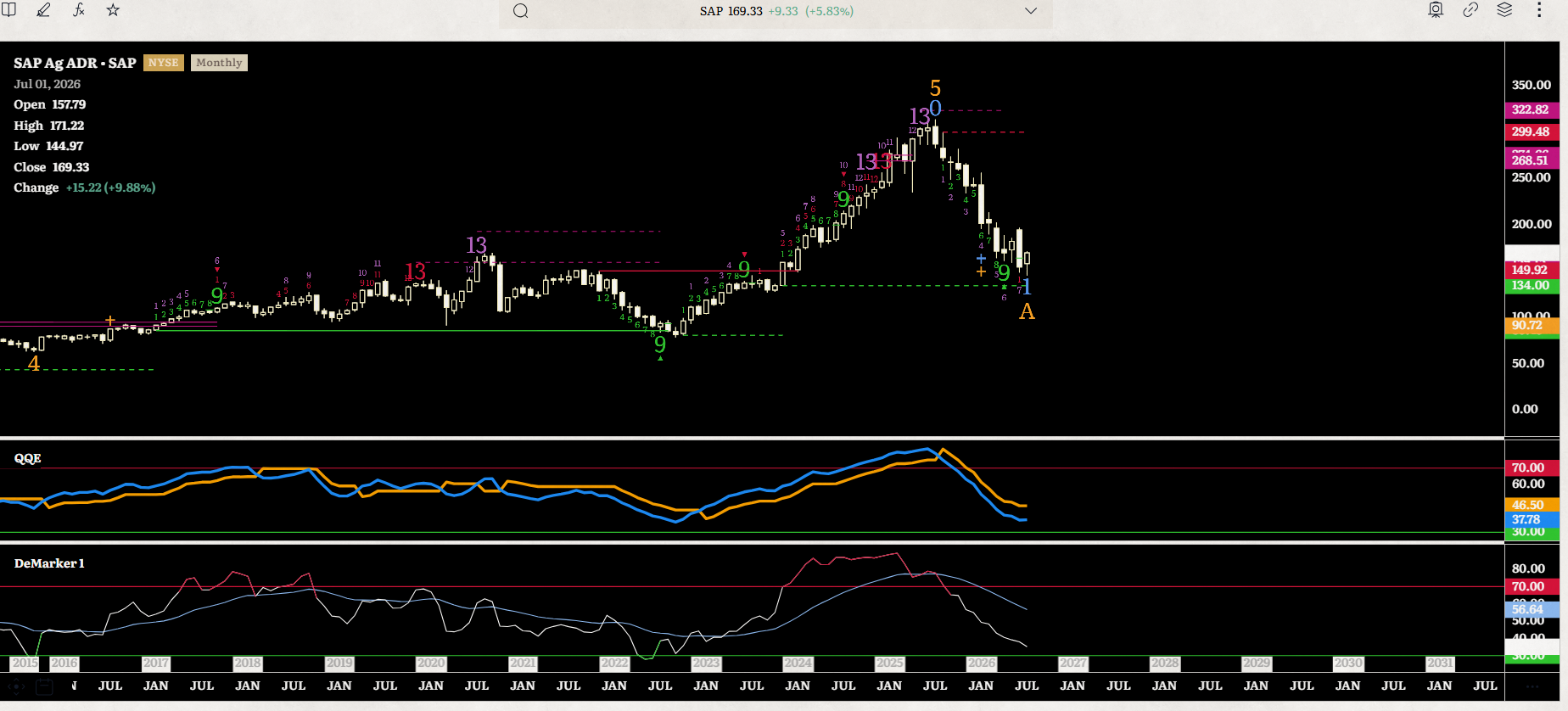Screen dimensions: 1568x711
Task: Click the 2024 year marker on timeline
Action: (x=798, y=663)
